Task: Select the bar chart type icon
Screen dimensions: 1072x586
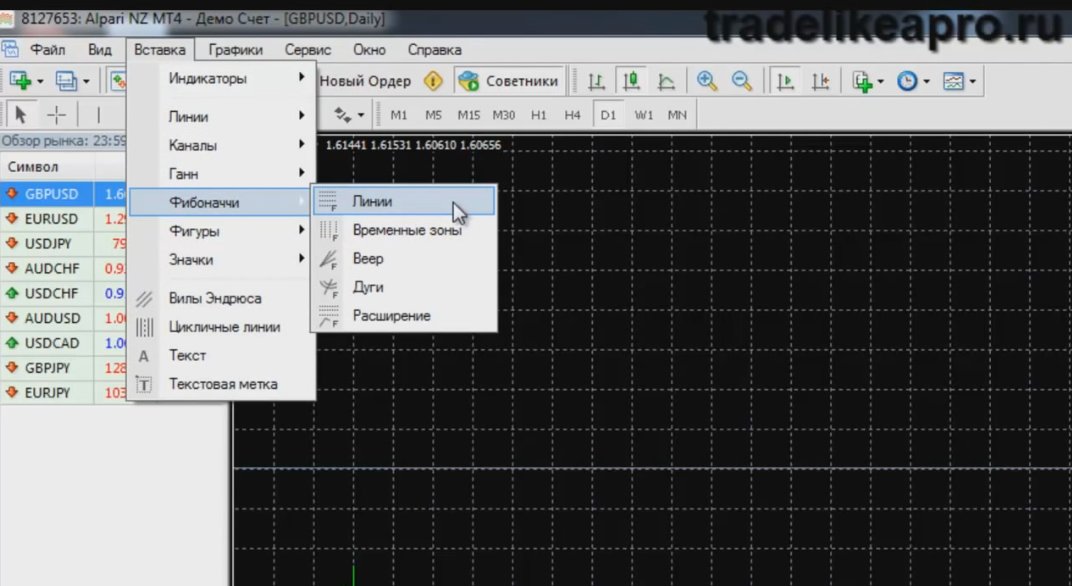Action: (x=596, y=81)
